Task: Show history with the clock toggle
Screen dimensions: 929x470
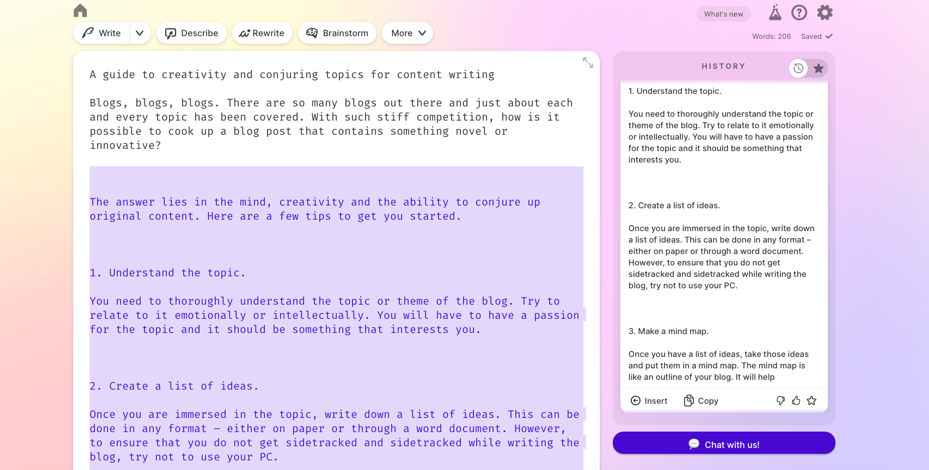Action: tap(799, 68)
